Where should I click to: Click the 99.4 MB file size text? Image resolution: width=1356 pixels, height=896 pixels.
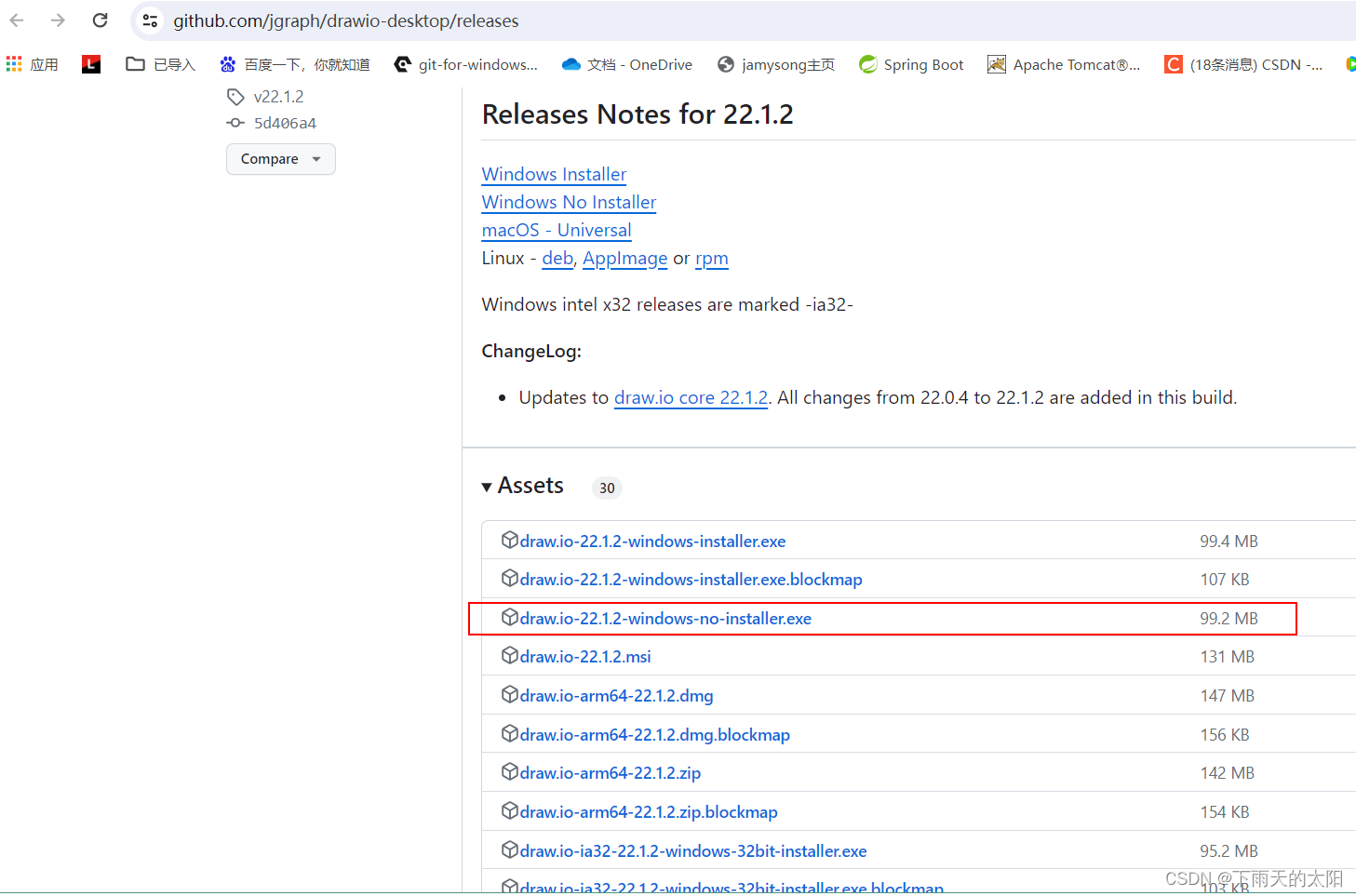click(1228, 542)
